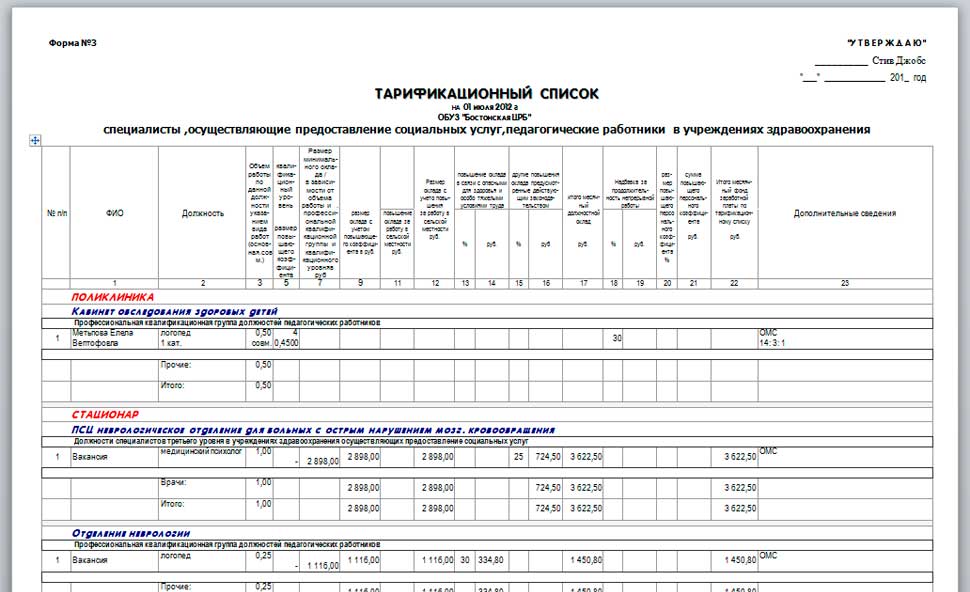Viewport: 970px width, 592px height.
Task: Click the "ПСЦ неврологическое отделение" heading
Action: (x=313, y=430)
